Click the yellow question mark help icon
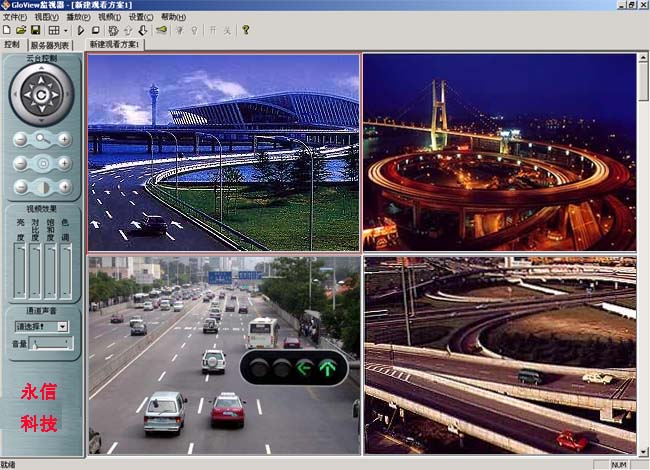The height and width of the screenshot is (470, 650). (245, 30)
